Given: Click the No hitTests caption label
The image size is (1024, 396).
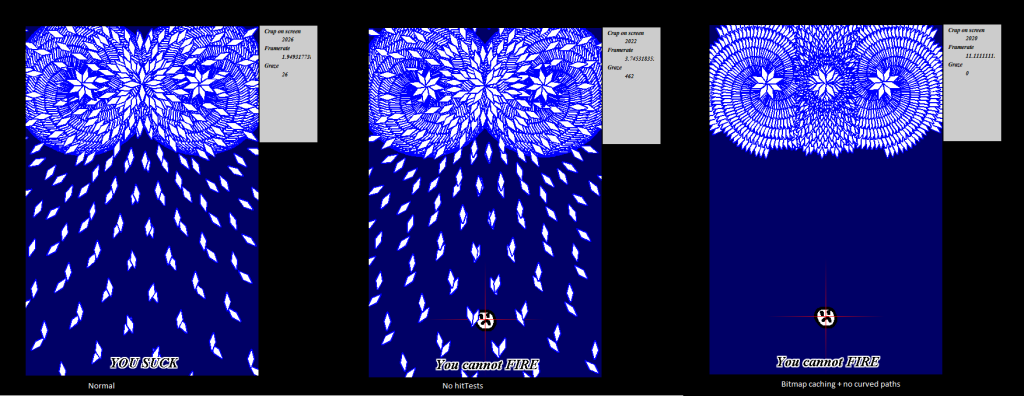Looking at the screenshot, I should (462, 386).
